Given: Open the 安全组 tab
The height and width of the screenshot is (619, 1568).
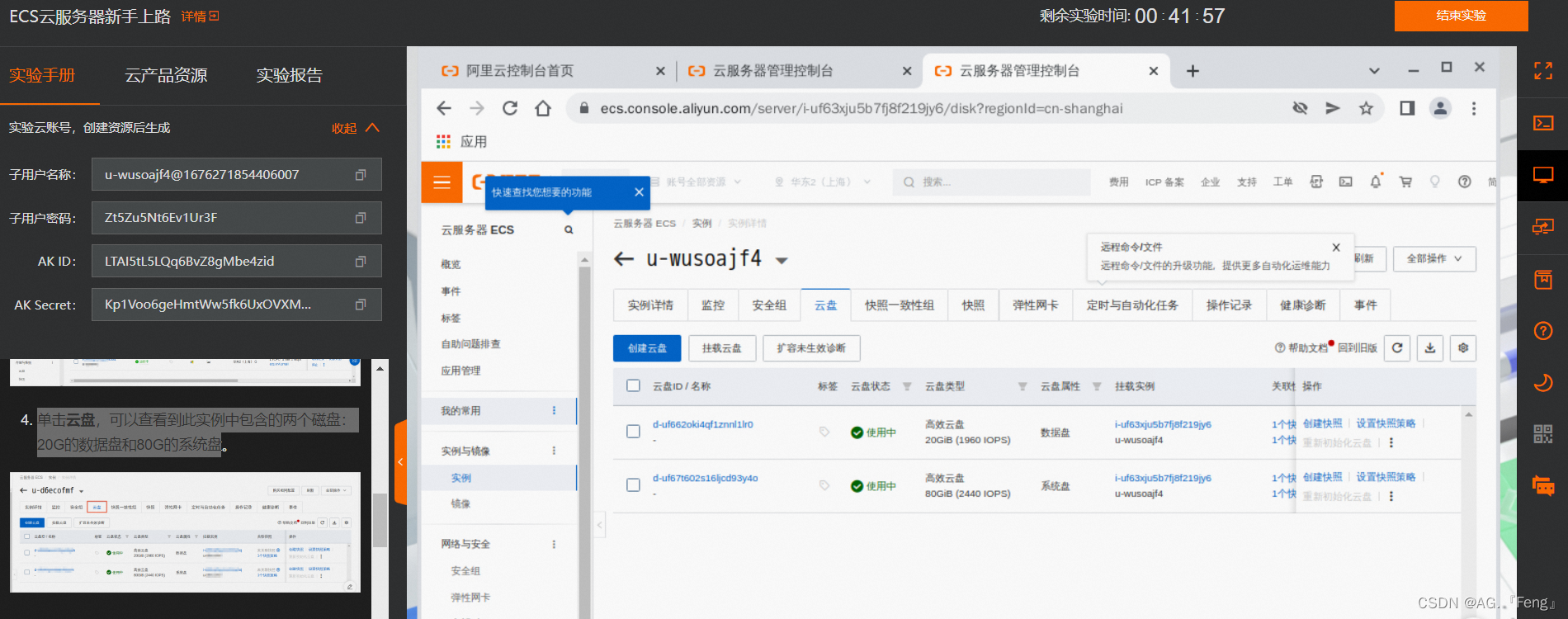Looking at the screenshot, I should coord(769,305).
